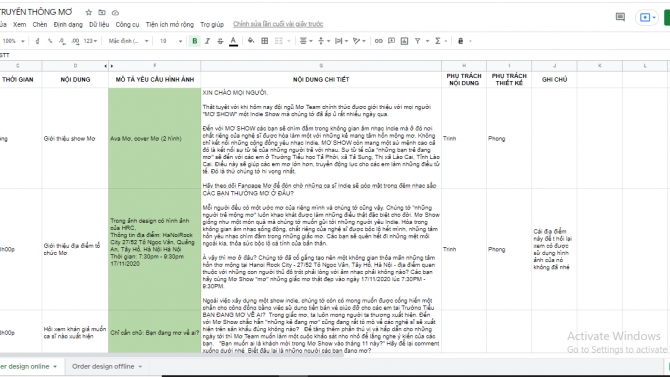Click text rotation icon
The width and height of the screenshot is (670, 377).
pos(356,41)
